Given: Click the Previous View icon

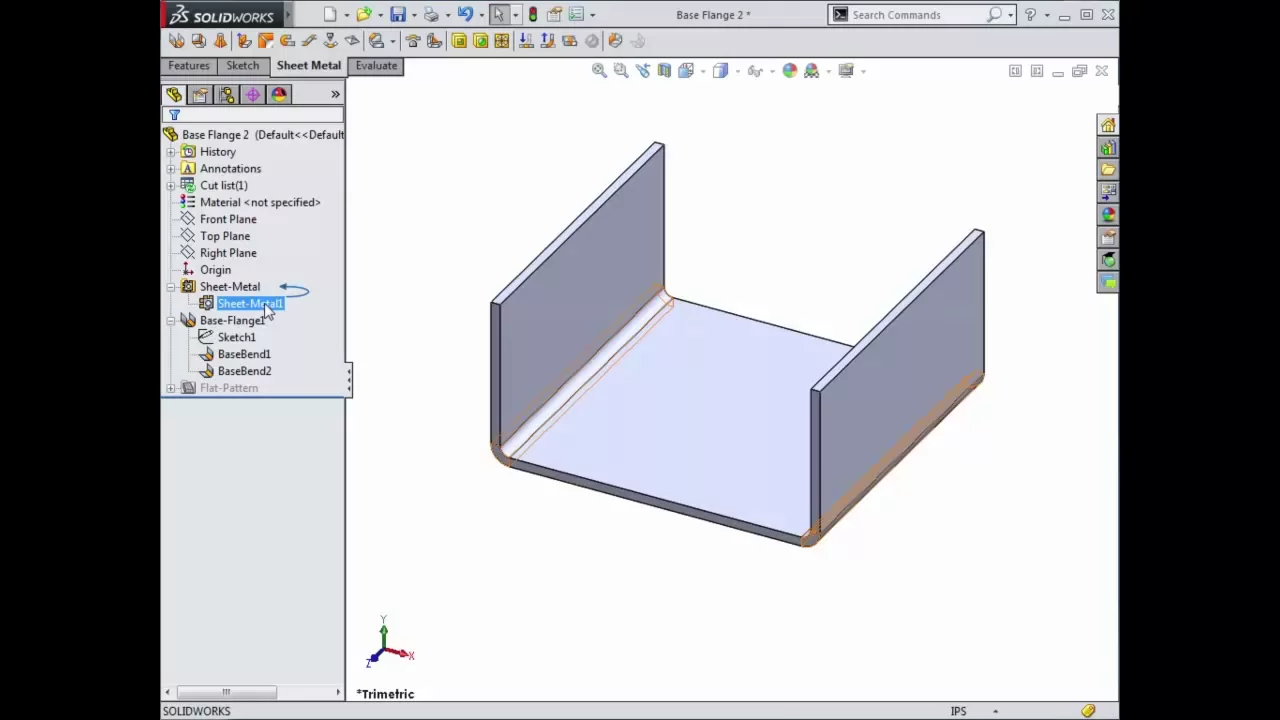Looking at the screenshot, I should click(642, 71).
